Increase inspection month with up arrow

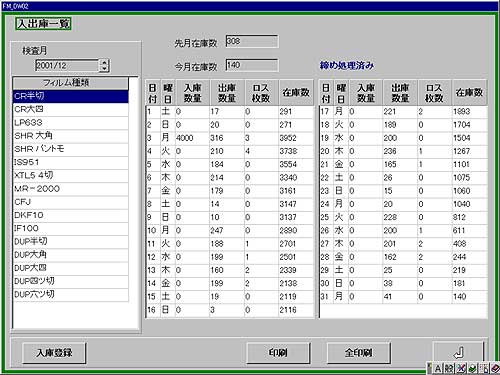click(x=105, y=62)
